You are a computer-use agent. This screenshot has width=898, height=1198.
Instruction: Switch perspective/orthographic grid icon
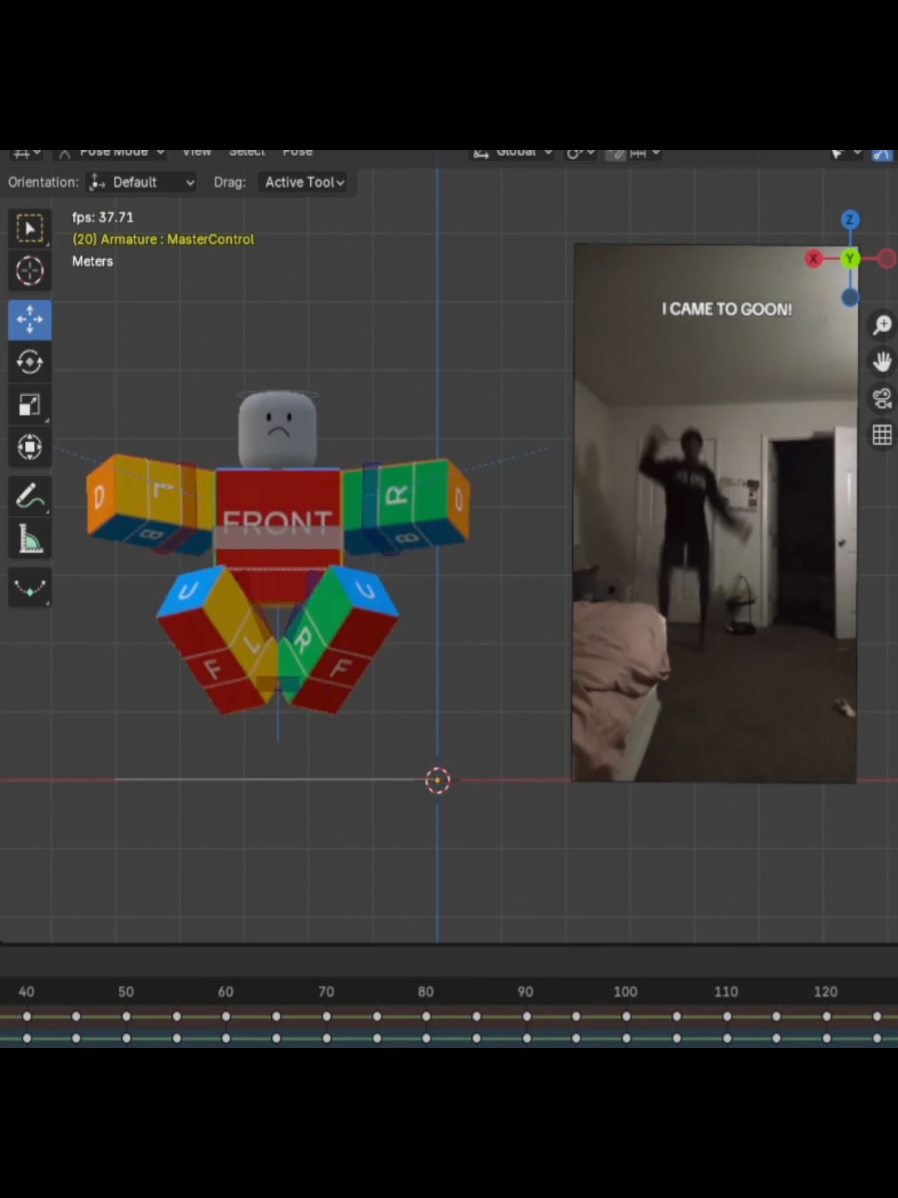tap(882, 435)
